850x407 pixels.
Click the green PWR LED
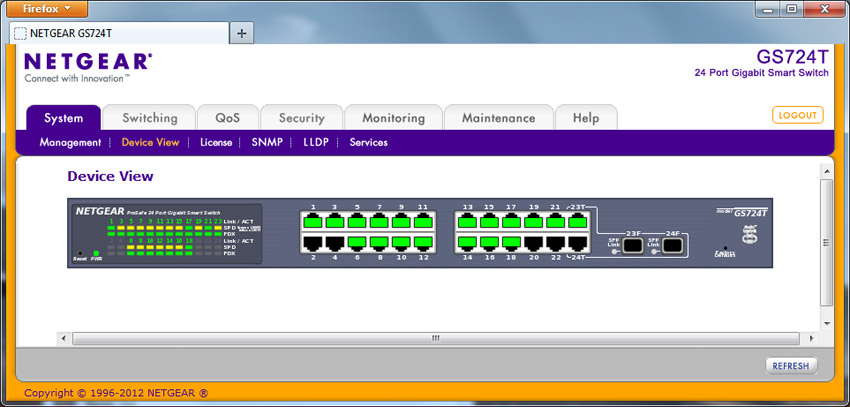click(x=96, y=253)
